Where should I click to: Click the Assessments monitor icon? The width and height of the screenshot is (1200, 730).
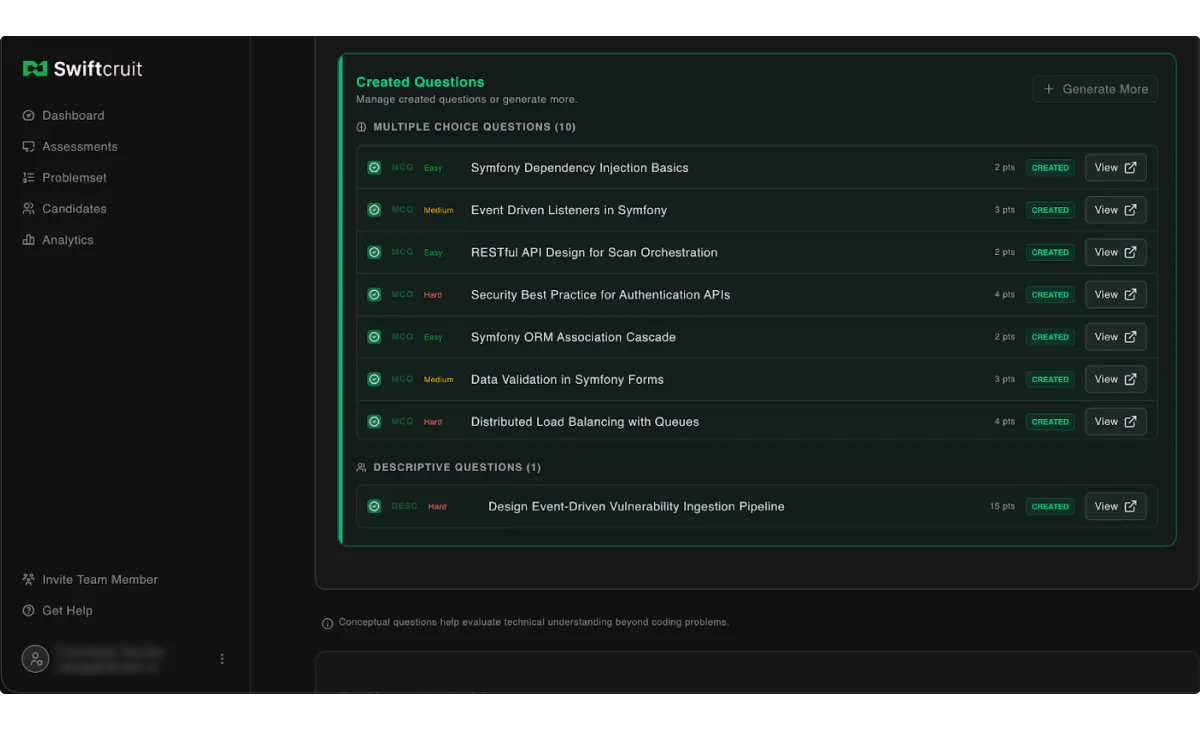pyautogui.click(x=28, y=147)
